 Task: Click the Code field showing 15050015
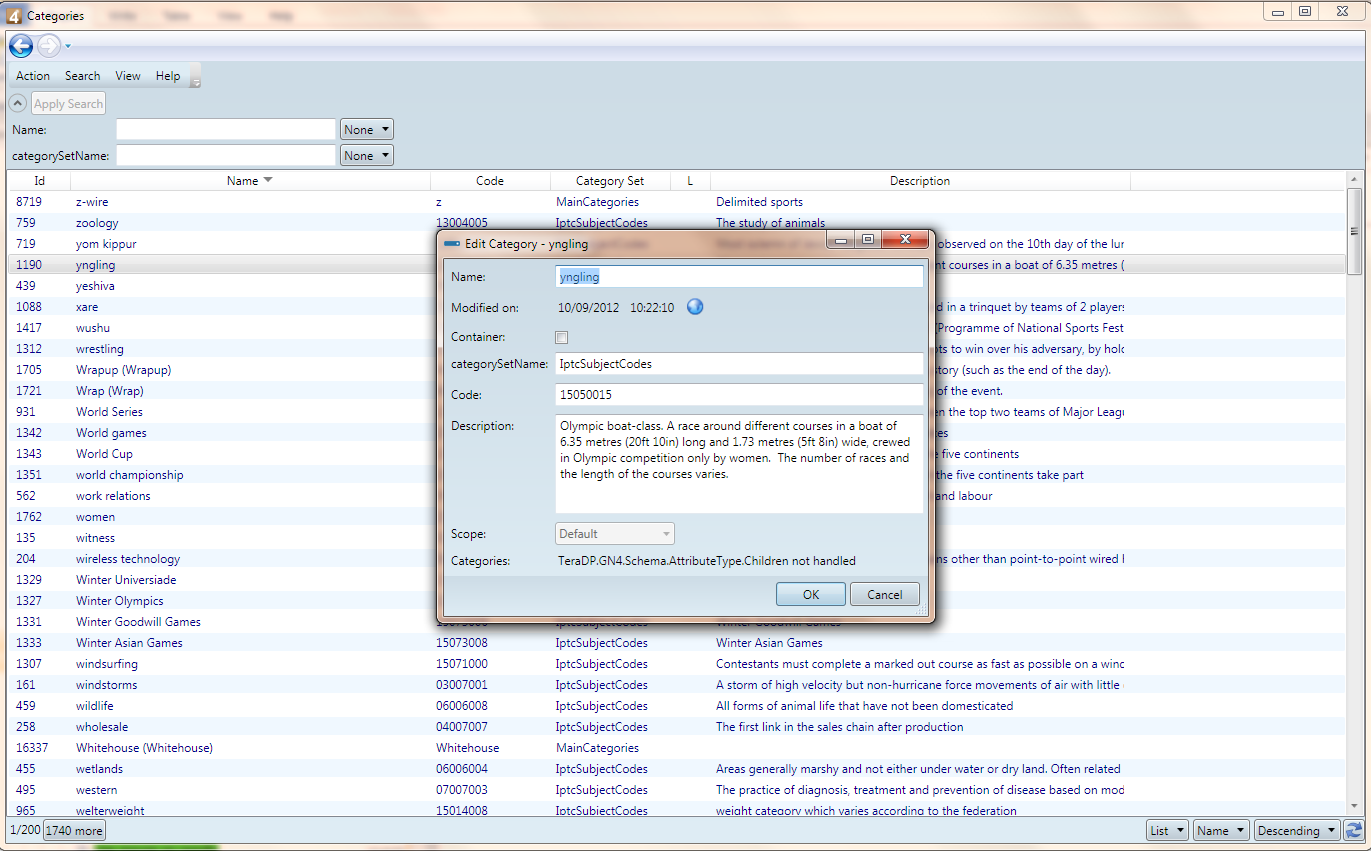tap(739, 395)
